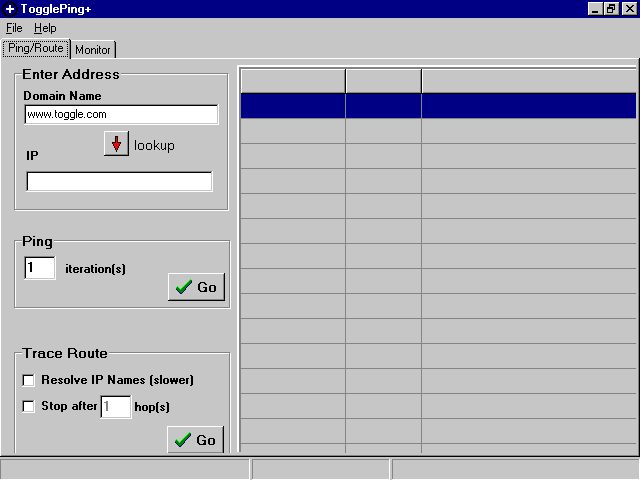
Task: Click the TogglePing+ title bar app icon
Action: coord(9,8)
